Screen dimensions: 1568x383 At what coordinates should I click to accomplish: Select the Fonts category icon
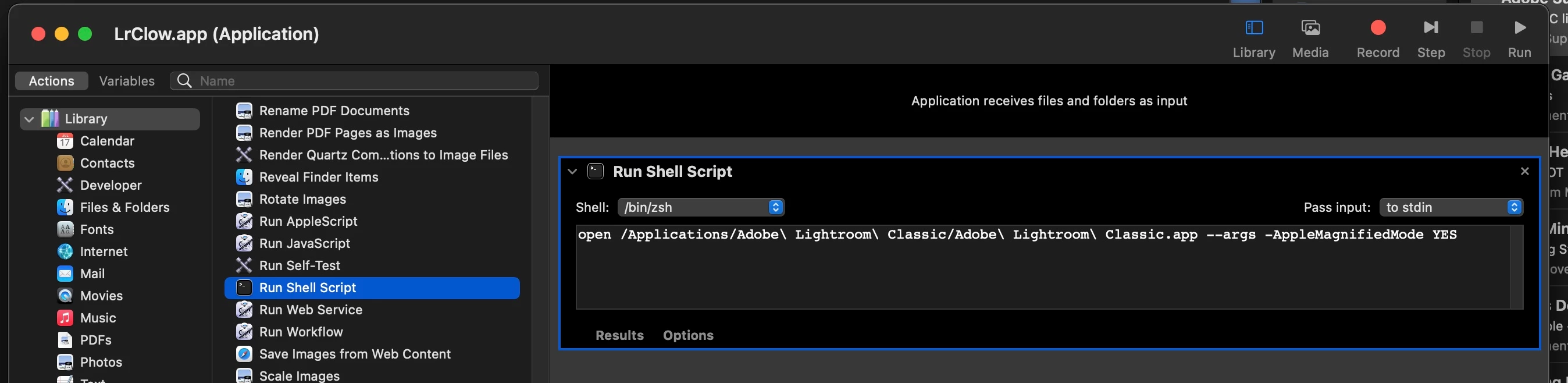(x=65, y=229)
